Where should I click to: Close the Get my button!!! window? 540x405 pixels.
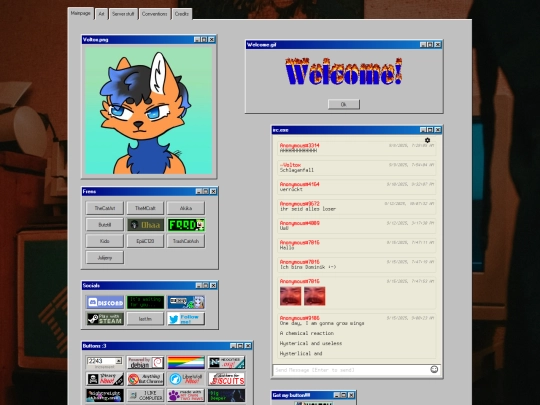coord(351,395)
